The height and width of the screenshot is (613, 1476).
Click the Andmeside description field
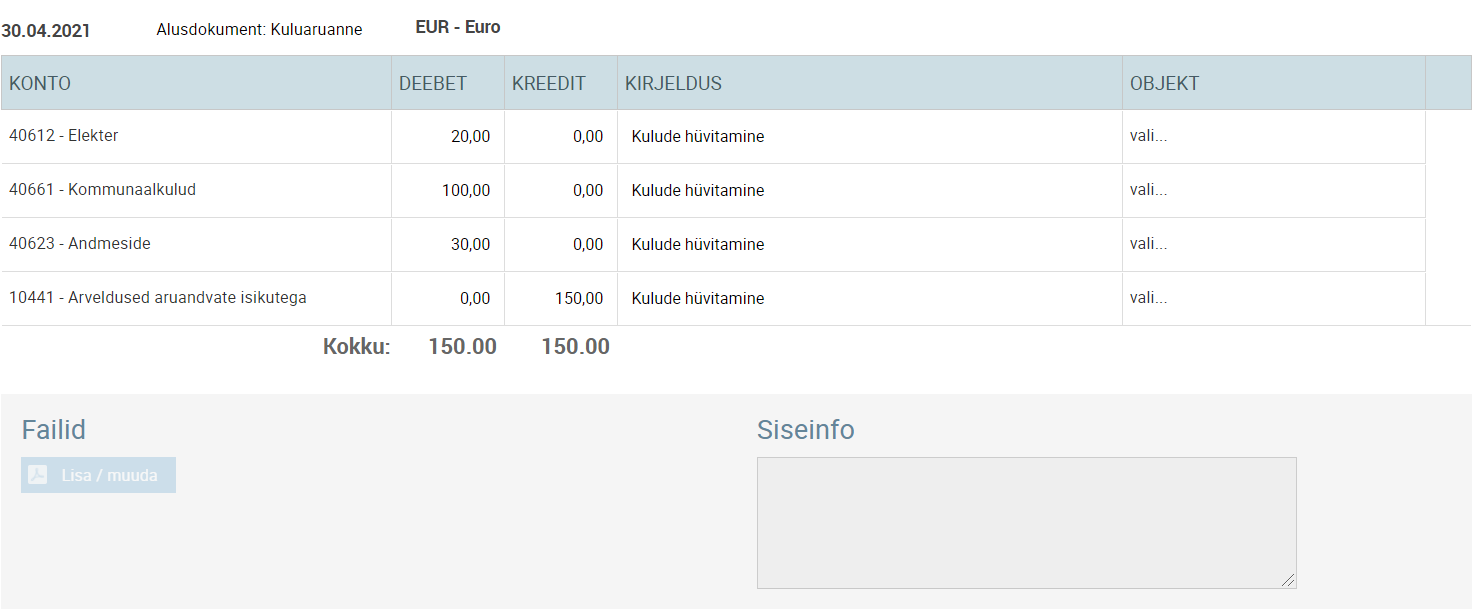click(x=698, y=245)
